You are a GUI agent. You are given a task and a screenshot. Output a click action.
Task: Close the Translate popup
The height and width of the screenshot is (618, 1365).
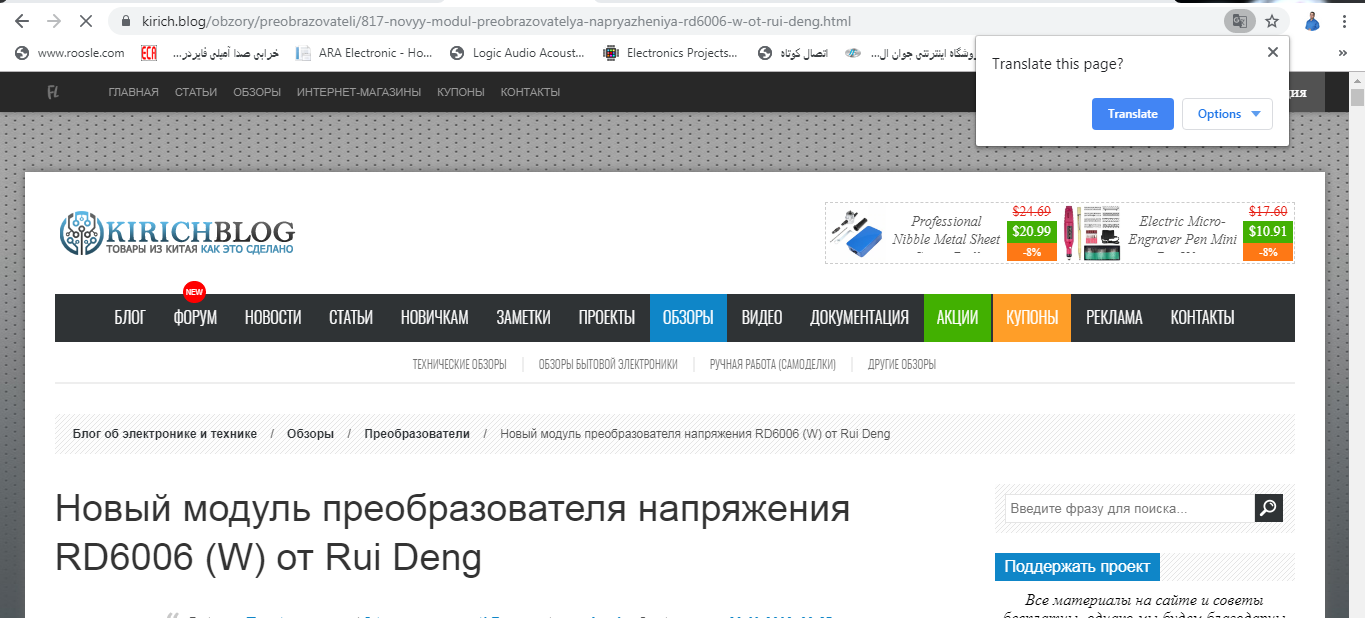(x=1272, y=52)
